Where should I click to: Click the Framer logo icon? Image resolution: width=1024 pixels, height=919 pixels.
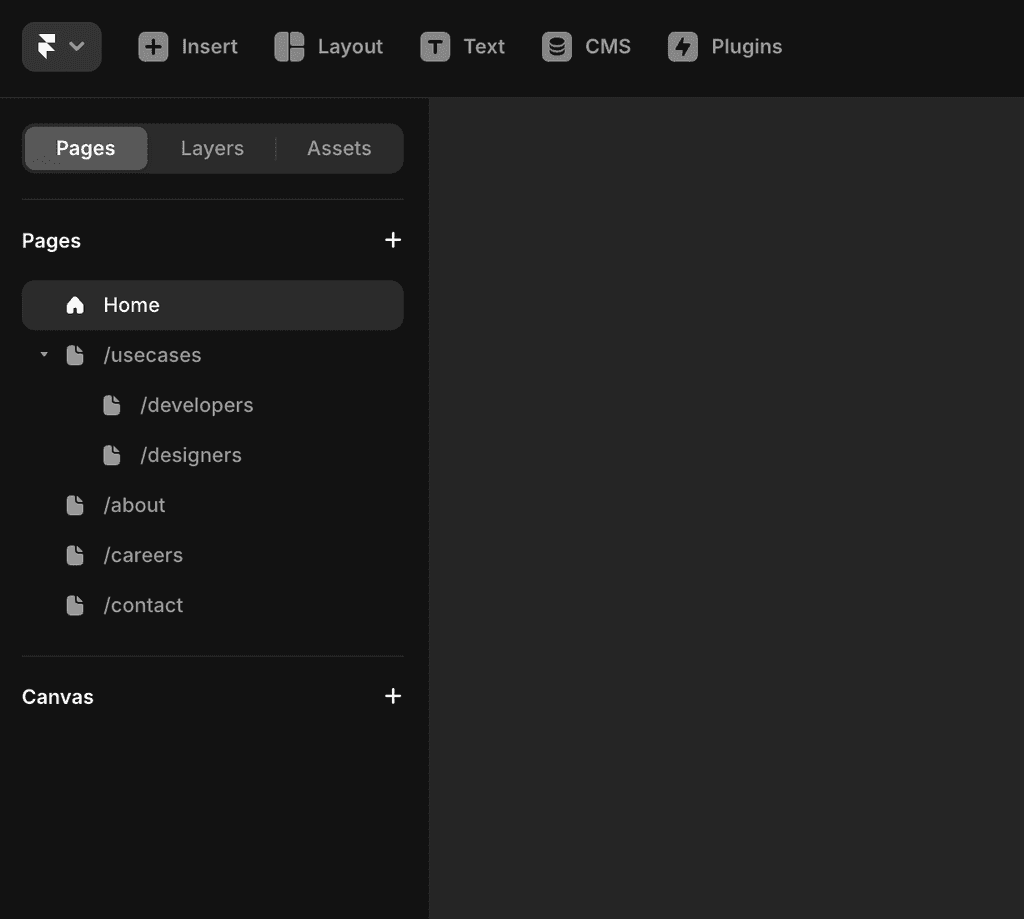48,46
